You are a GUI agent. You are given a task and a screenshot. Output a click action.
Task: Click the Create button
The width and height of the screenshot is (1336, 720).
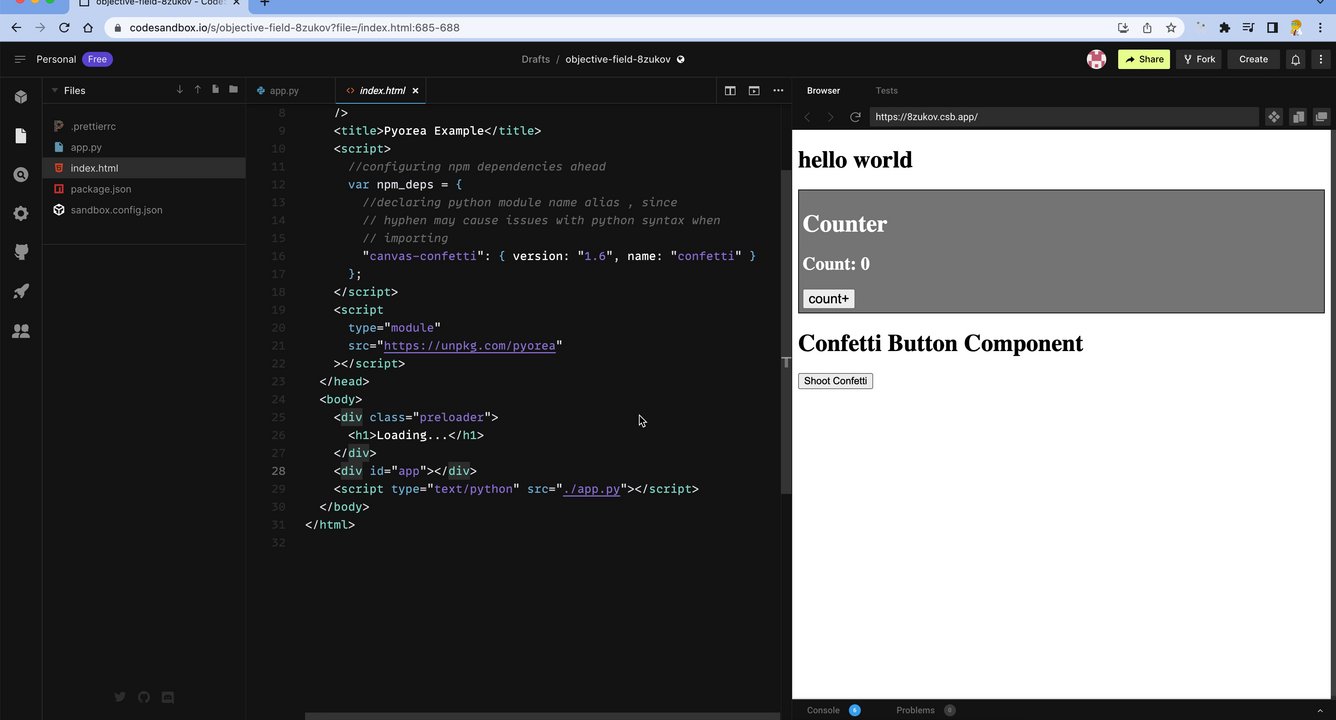tap(1253, 59)
